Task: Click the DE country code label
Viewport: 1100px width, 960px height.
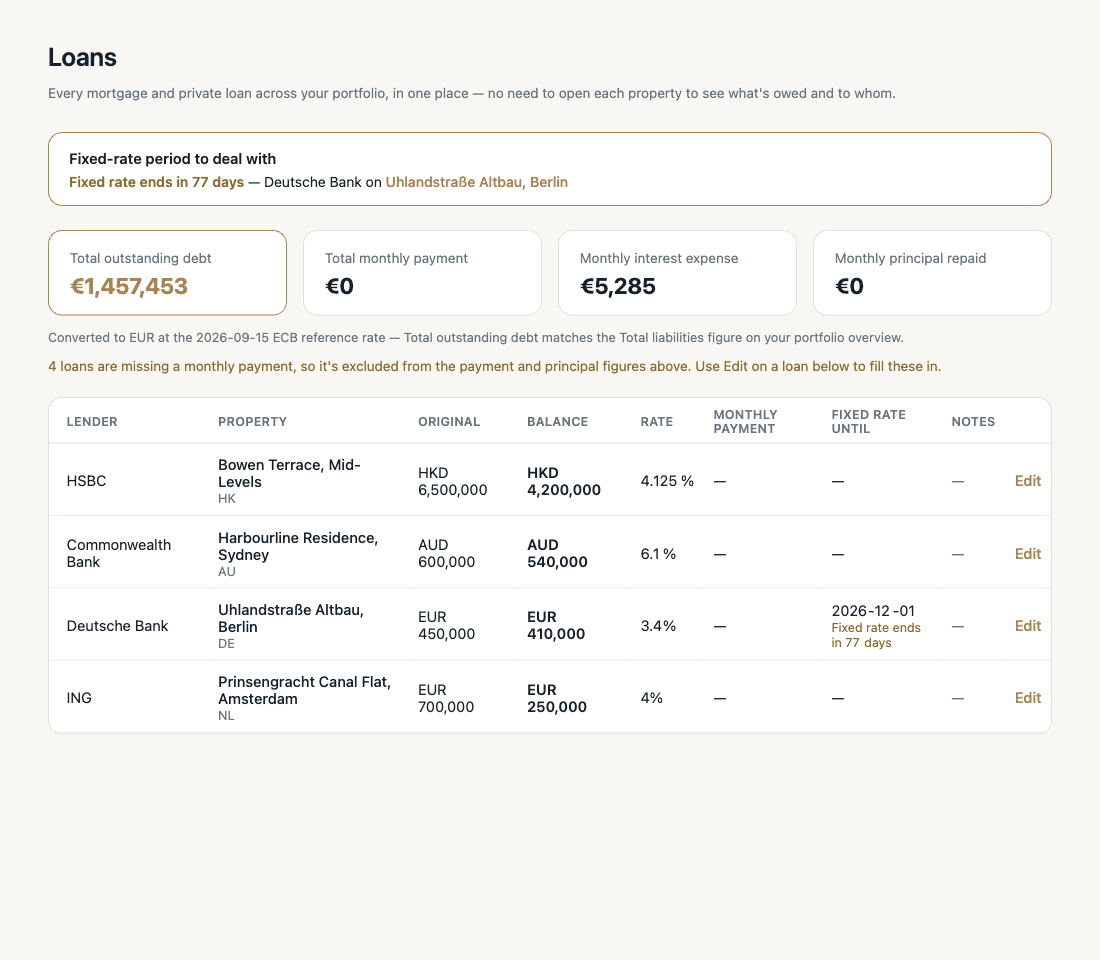Action: point(226,644)
